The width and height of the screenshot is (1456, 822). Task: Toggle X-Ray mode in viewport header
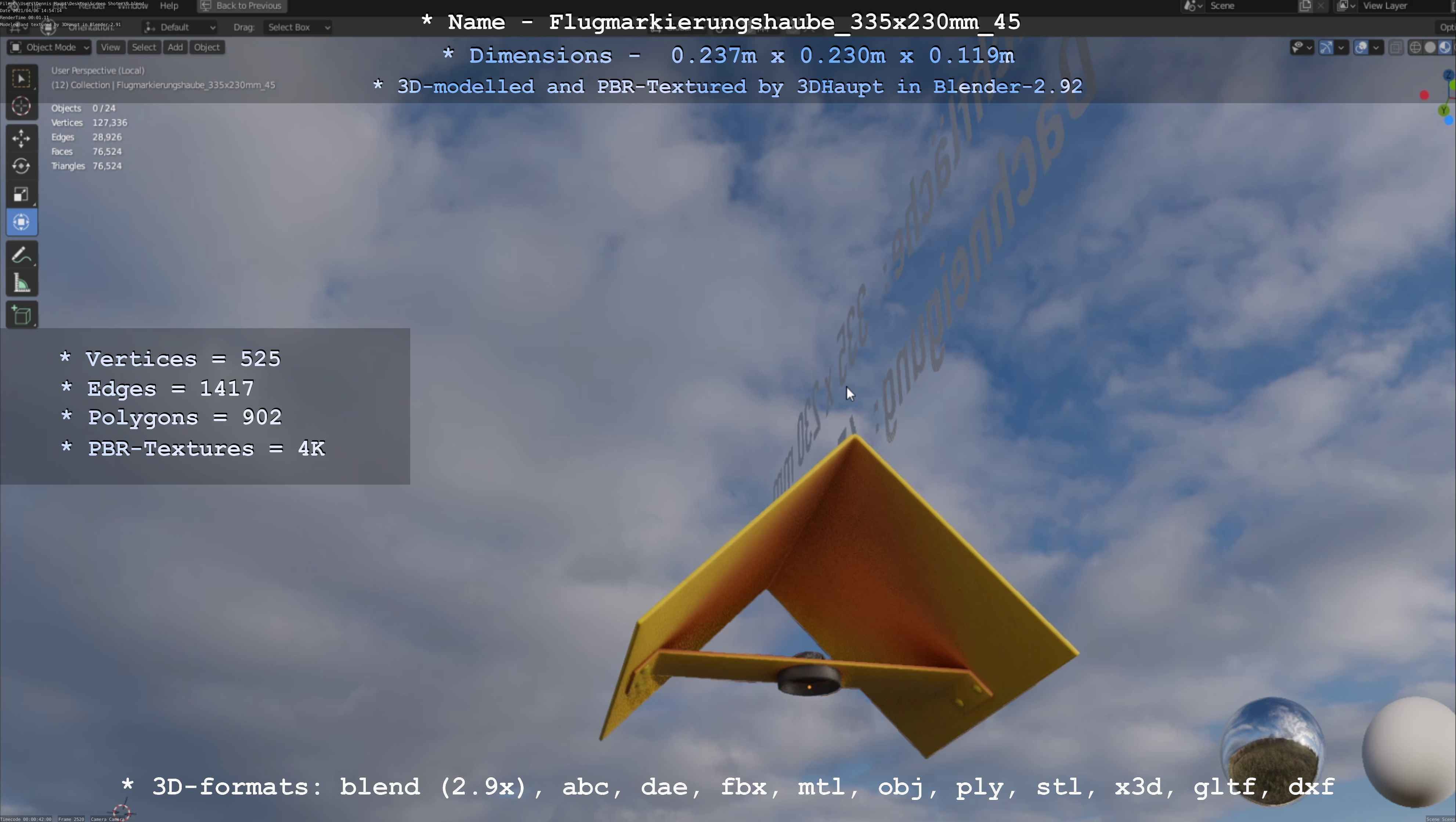tap(1395, 47)
